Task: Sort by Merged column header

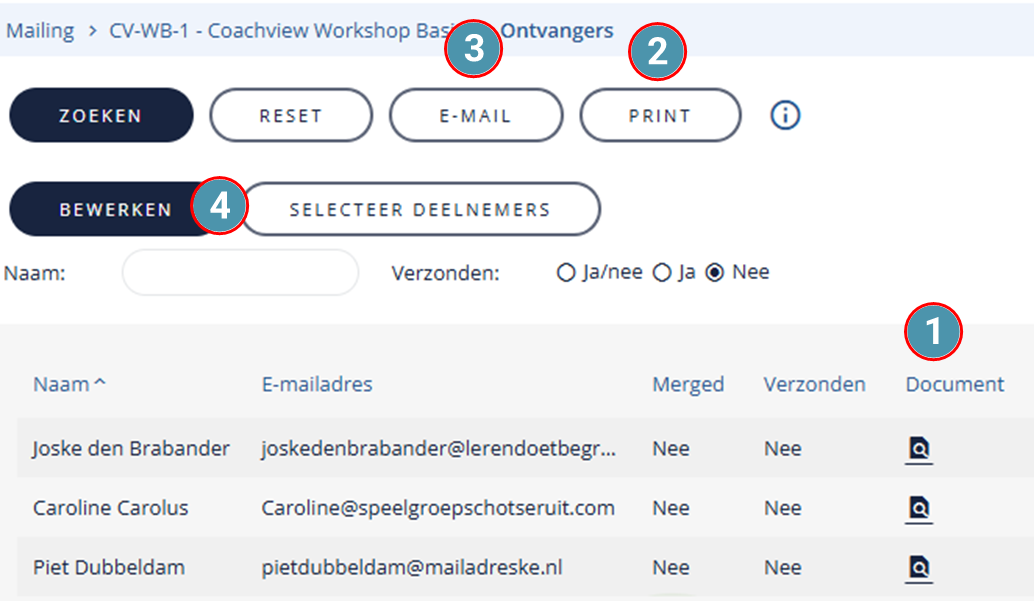Action: click(688, 385)
